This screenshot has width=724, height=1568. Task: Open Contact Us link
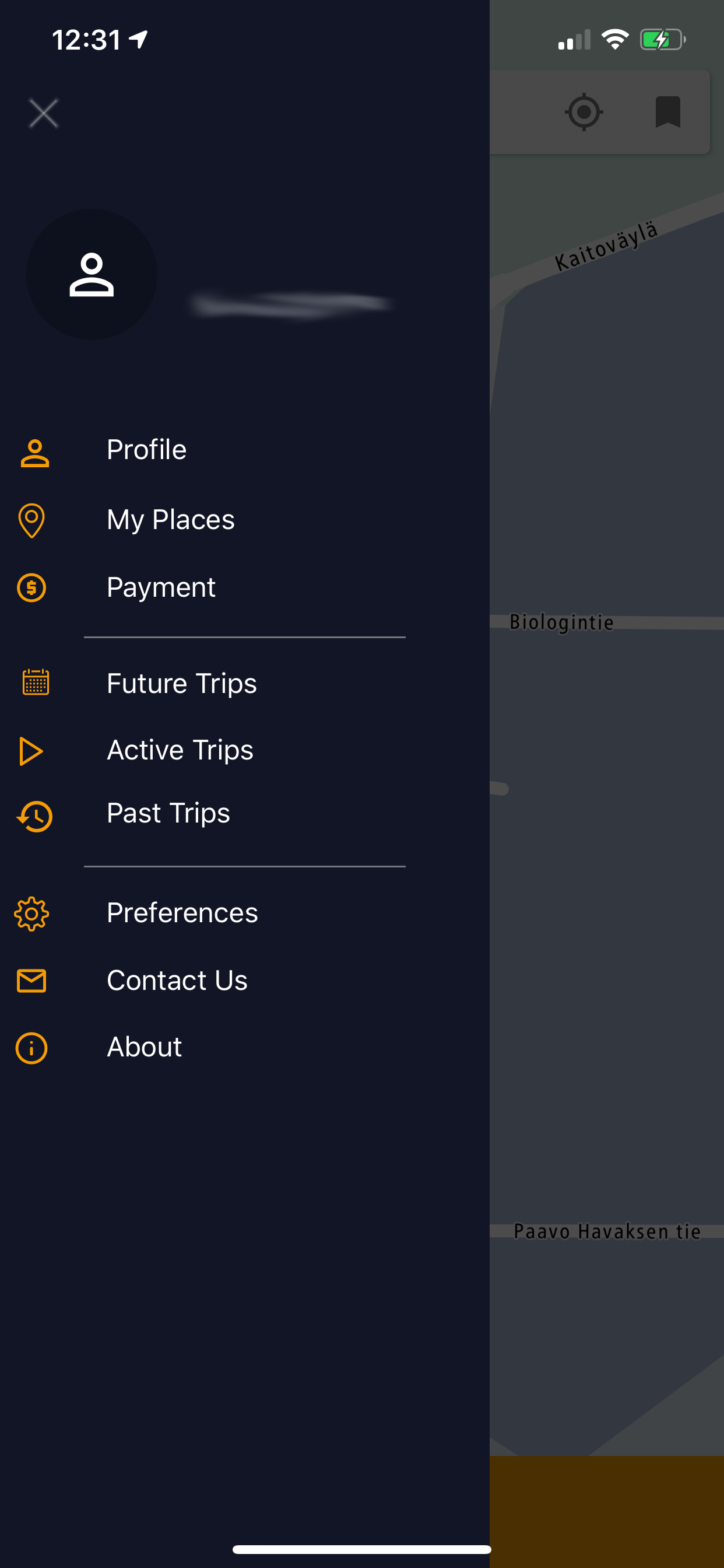(x=177, y=981)
